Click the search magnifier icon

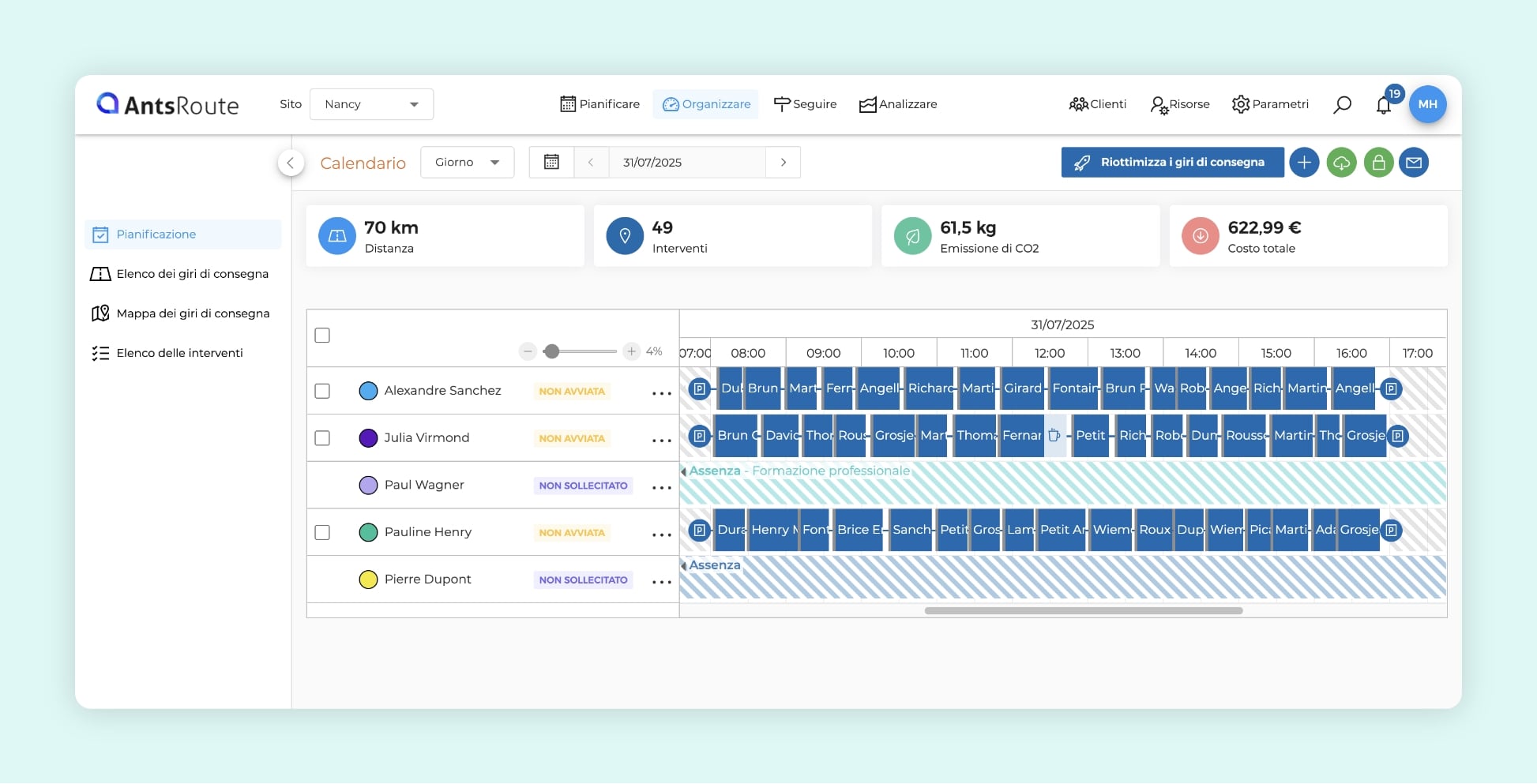[x=1342, y=104]
